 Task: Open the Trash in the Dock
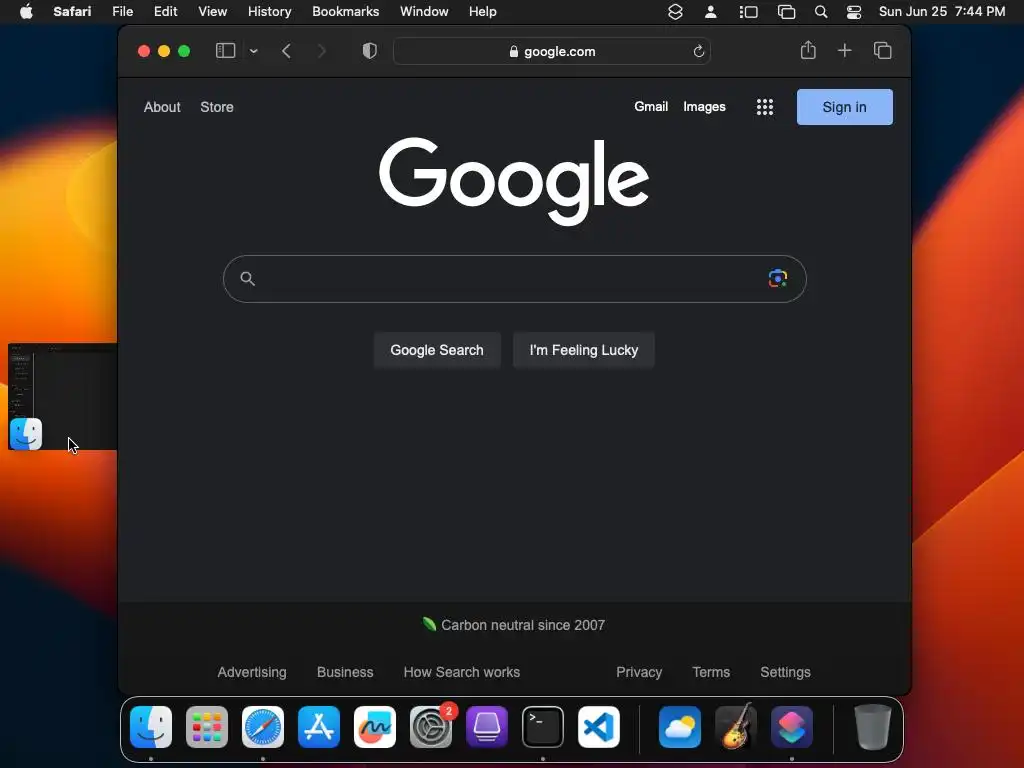pos(872,727)
